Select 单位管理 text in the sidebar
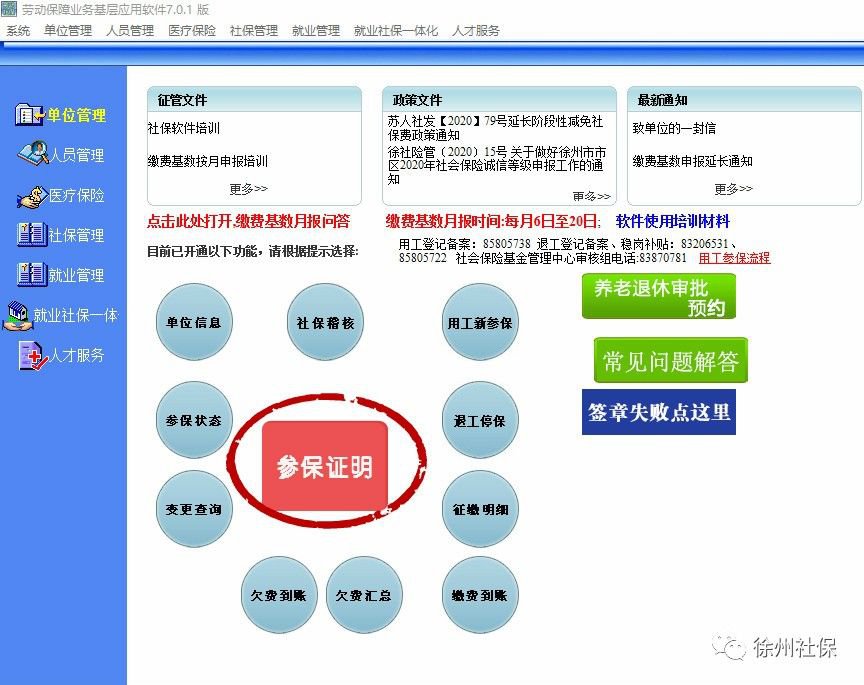Screen dimensions: 864x685 (77, 115)
